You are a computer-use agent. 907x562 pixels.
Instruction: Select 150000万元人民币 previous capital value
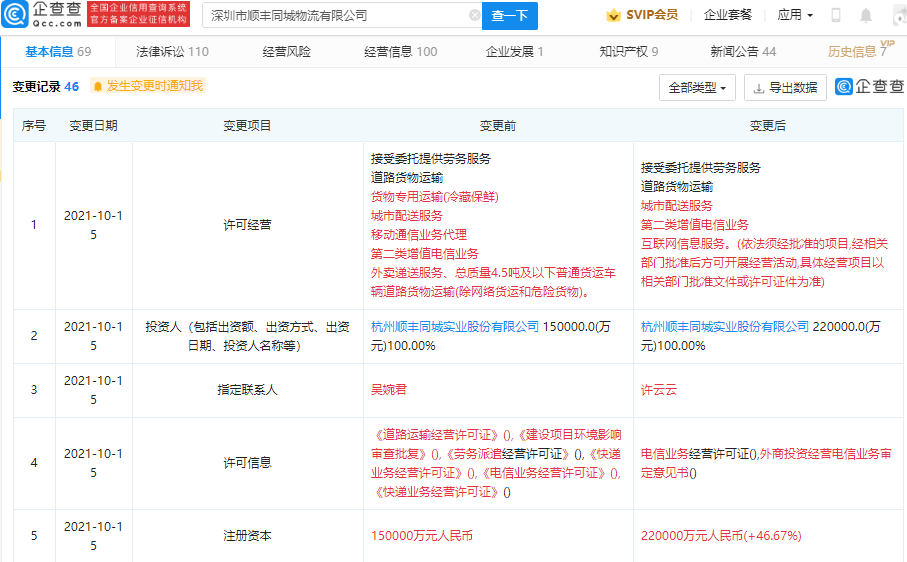(422, 536)
